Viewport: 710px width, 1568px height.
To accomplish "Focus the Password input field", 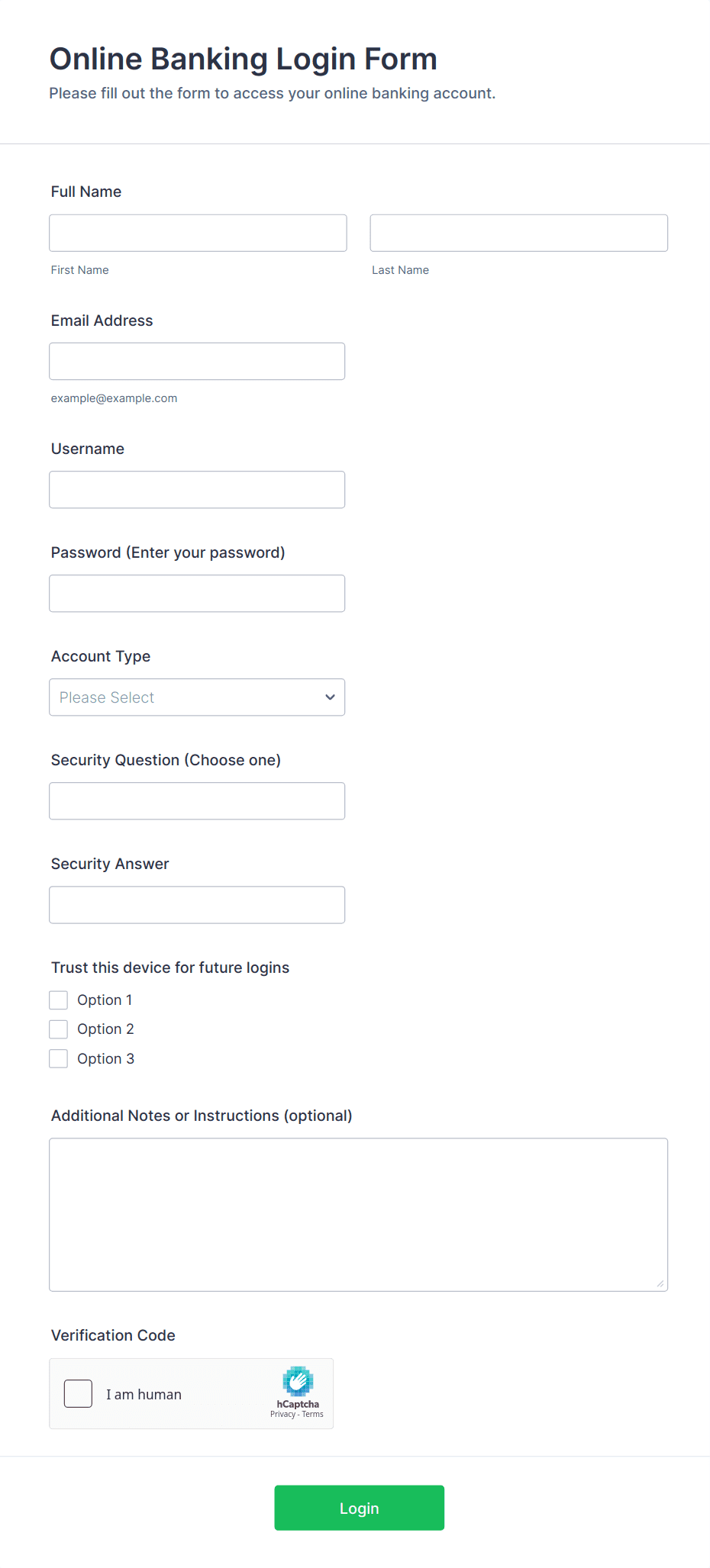I will coord(197,594).
